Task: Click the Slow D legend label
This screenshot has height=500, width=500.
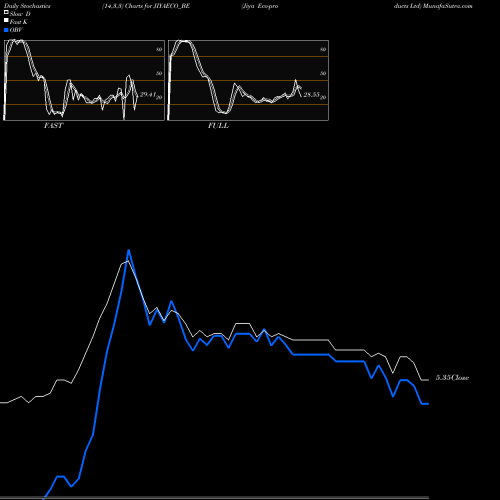Action: tap(20, 14)
